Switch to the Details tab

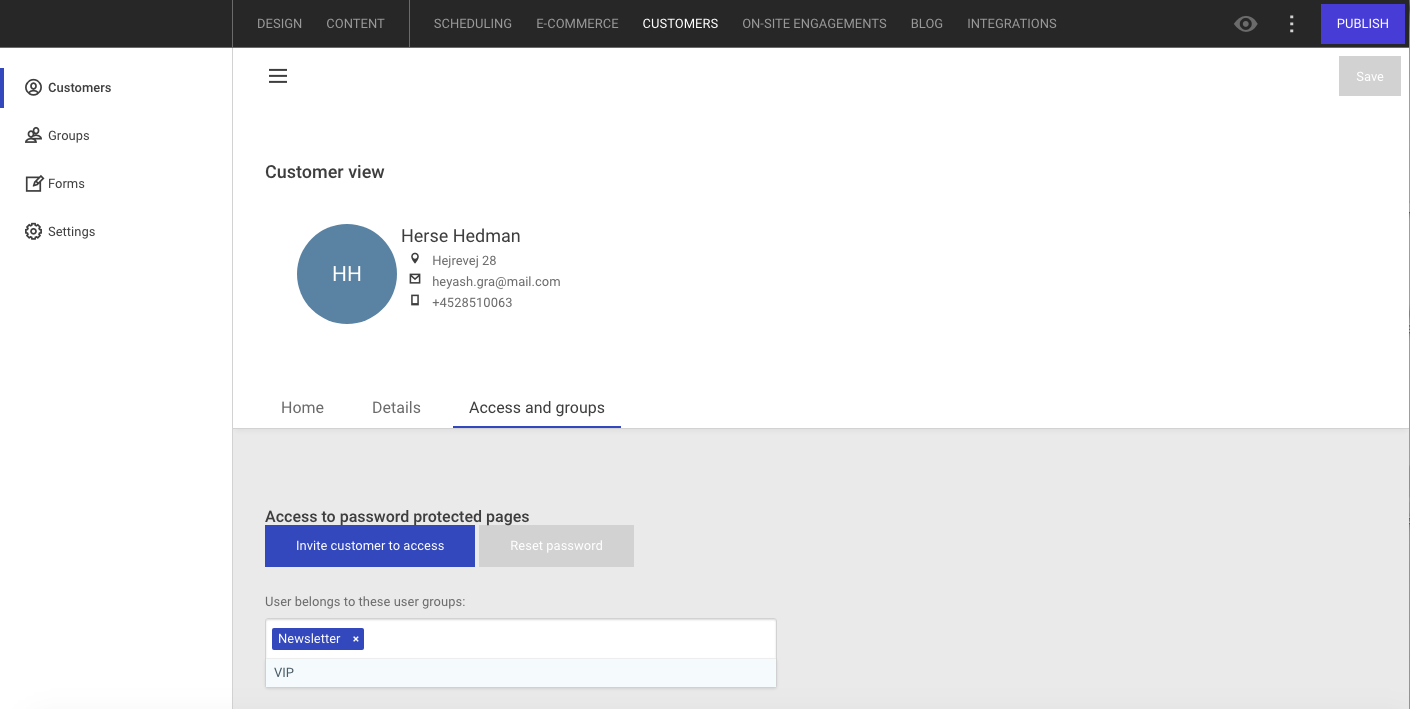(396, 408)
